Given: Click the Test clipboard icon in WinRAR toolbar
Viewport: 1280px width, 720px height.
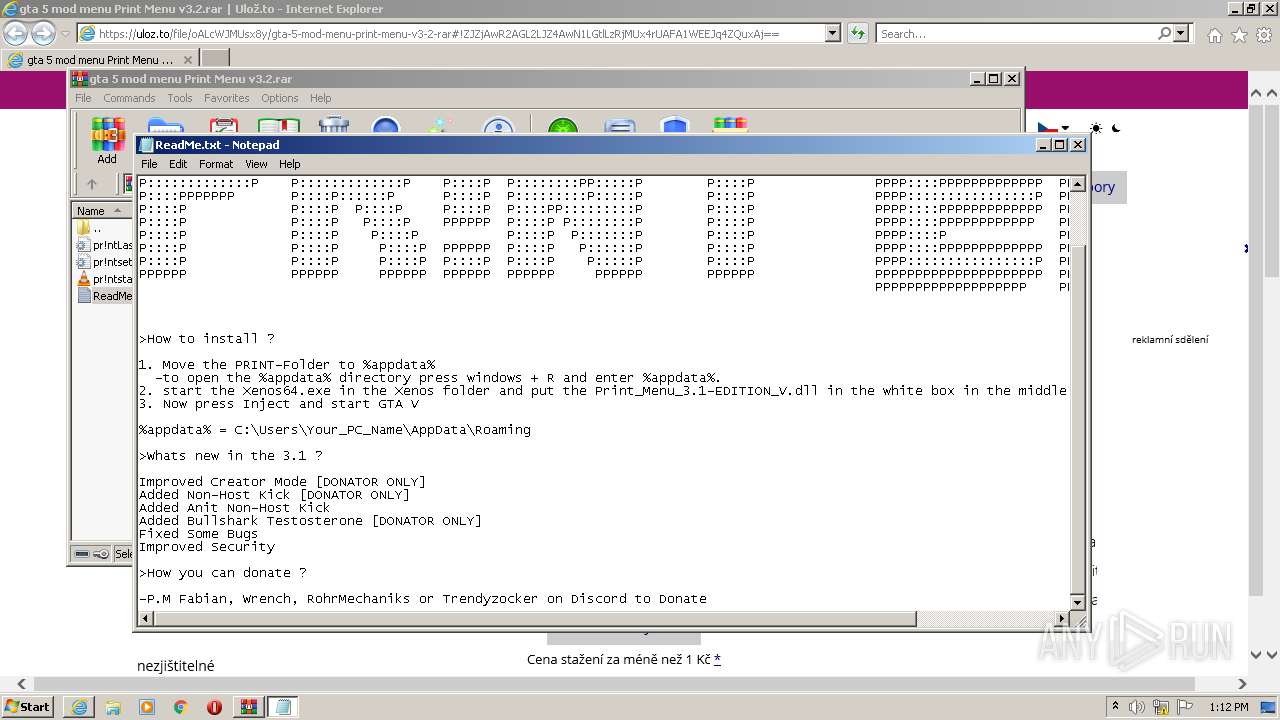Looking at the screenshot, I should [224, 126].
